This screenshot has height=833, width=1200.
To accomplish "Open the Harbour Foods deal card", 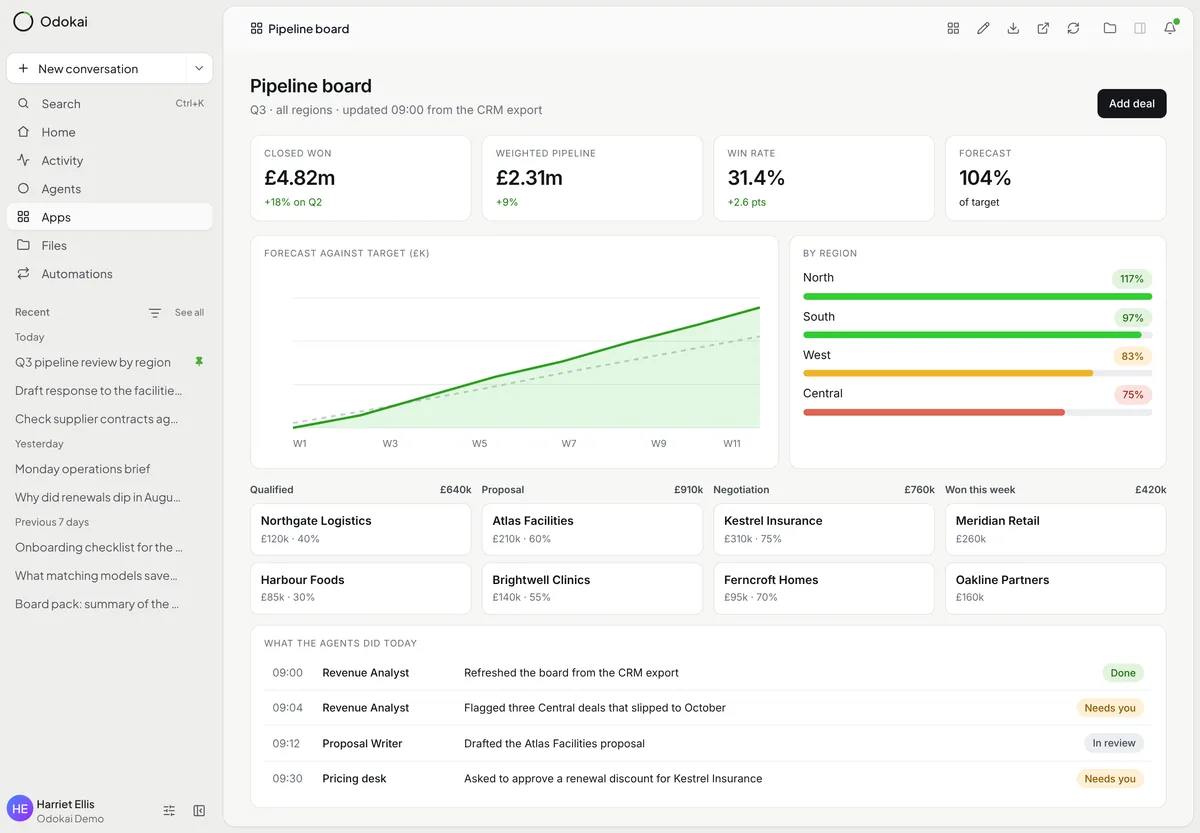I will (x=360, y=588).
